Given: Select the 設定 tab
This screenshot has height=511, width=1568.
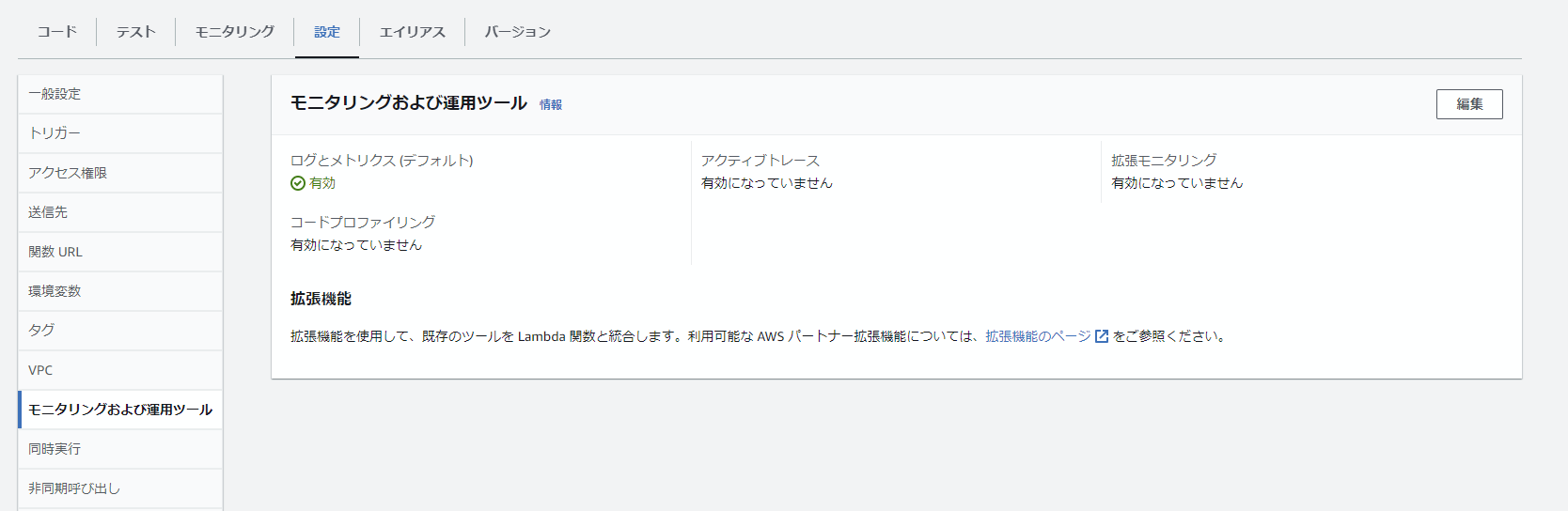Looking at the screenshot, I should pos(327,32).
